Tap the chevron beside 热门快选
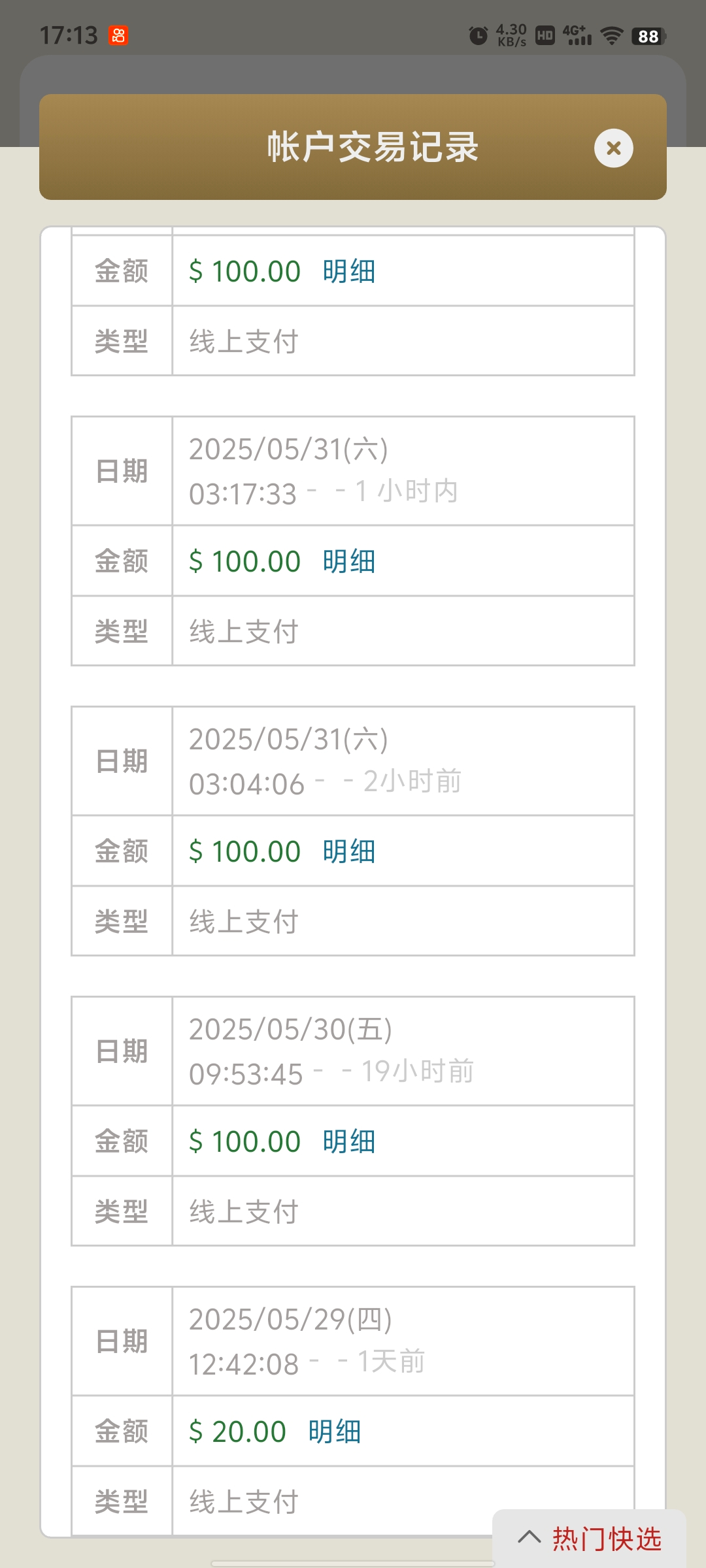706x1568 pixels. point(529,1537)
